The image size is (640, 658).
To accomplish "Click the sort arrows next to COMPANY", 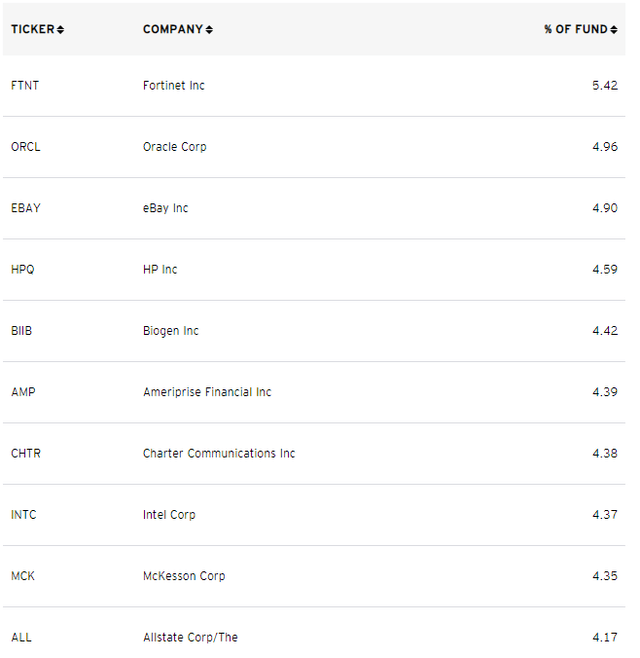I will pos(209,29).
